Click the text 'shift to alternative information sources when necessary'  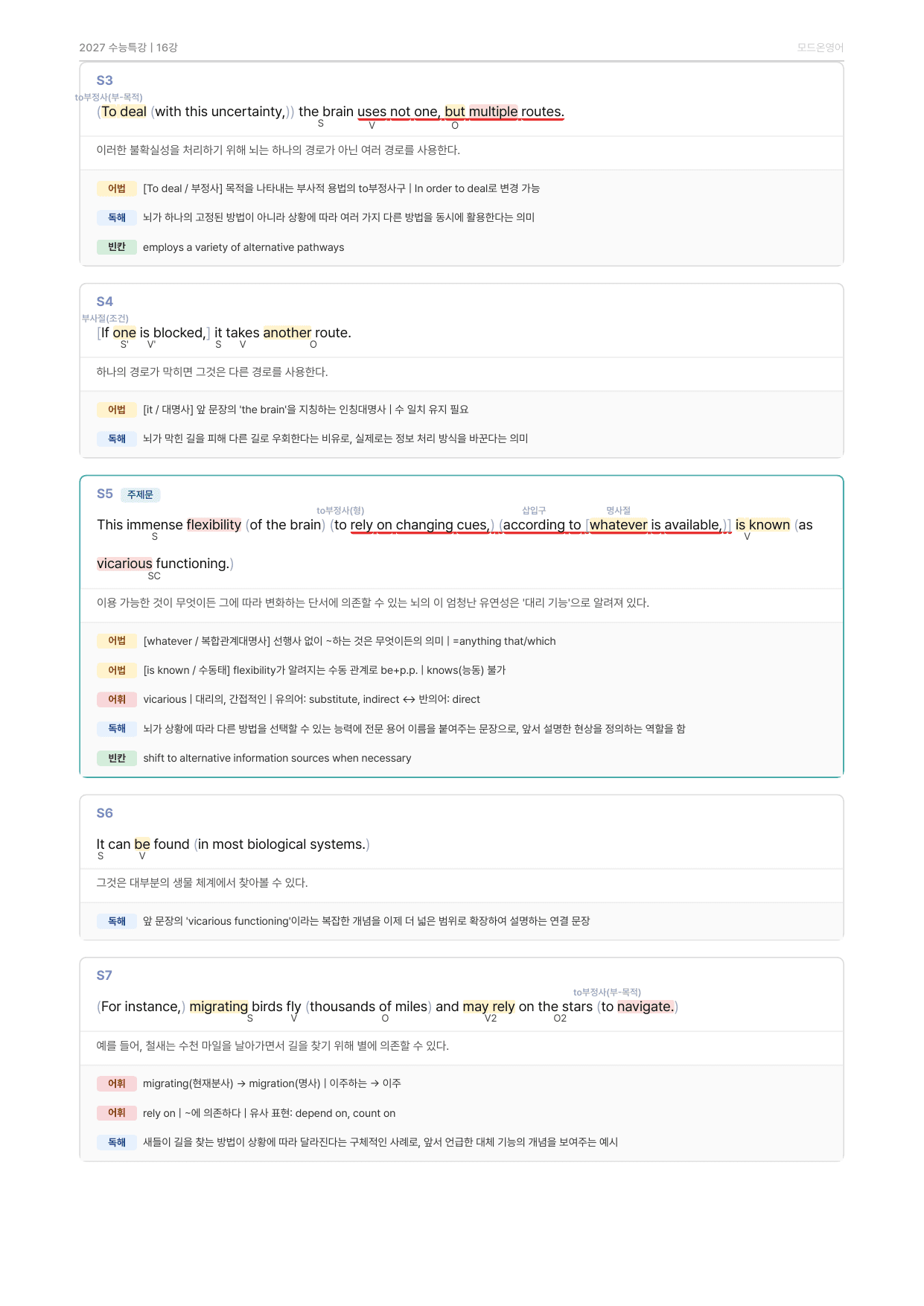point(277,758)
